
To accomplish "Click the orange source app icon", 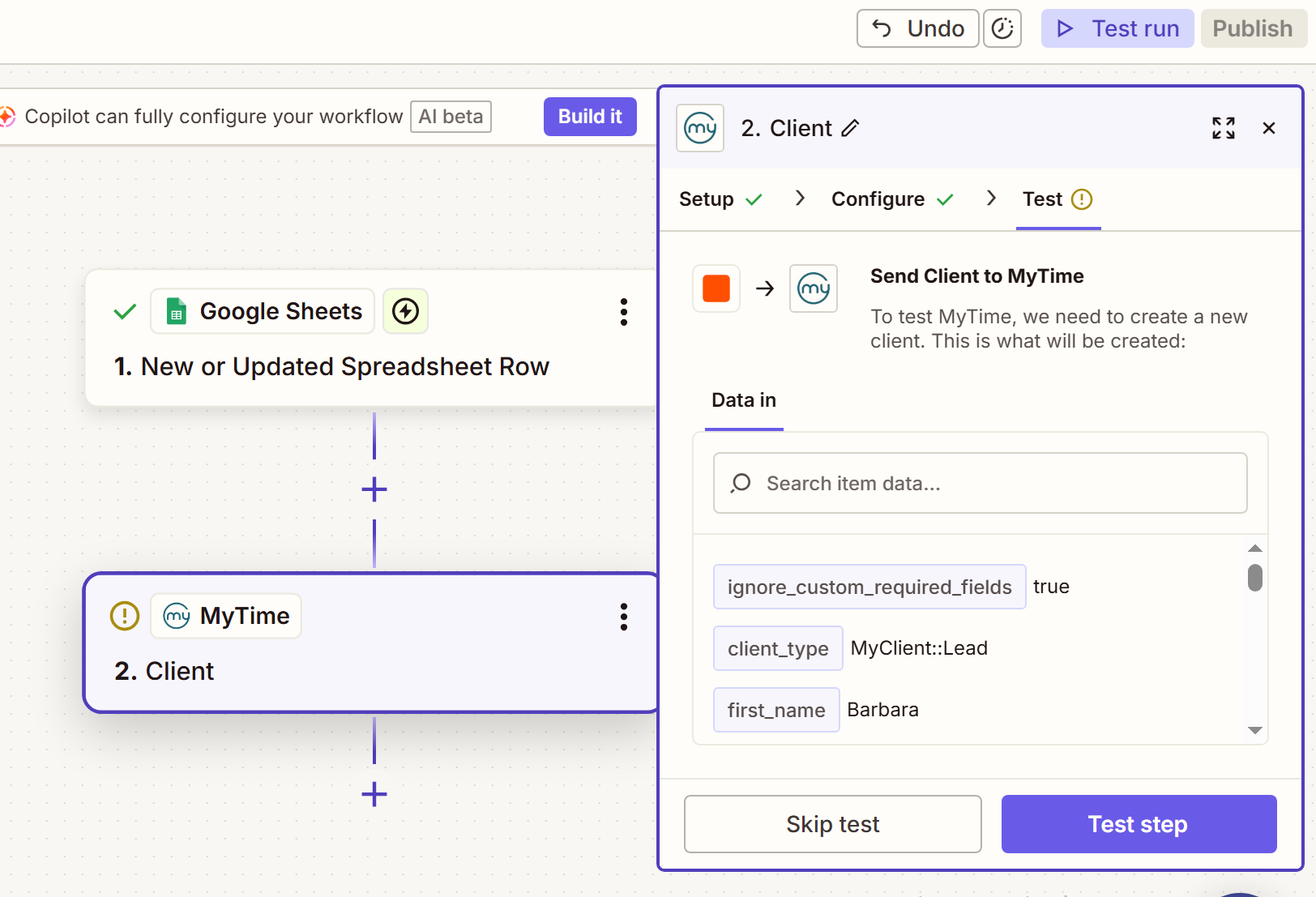I will coord(716,288).
